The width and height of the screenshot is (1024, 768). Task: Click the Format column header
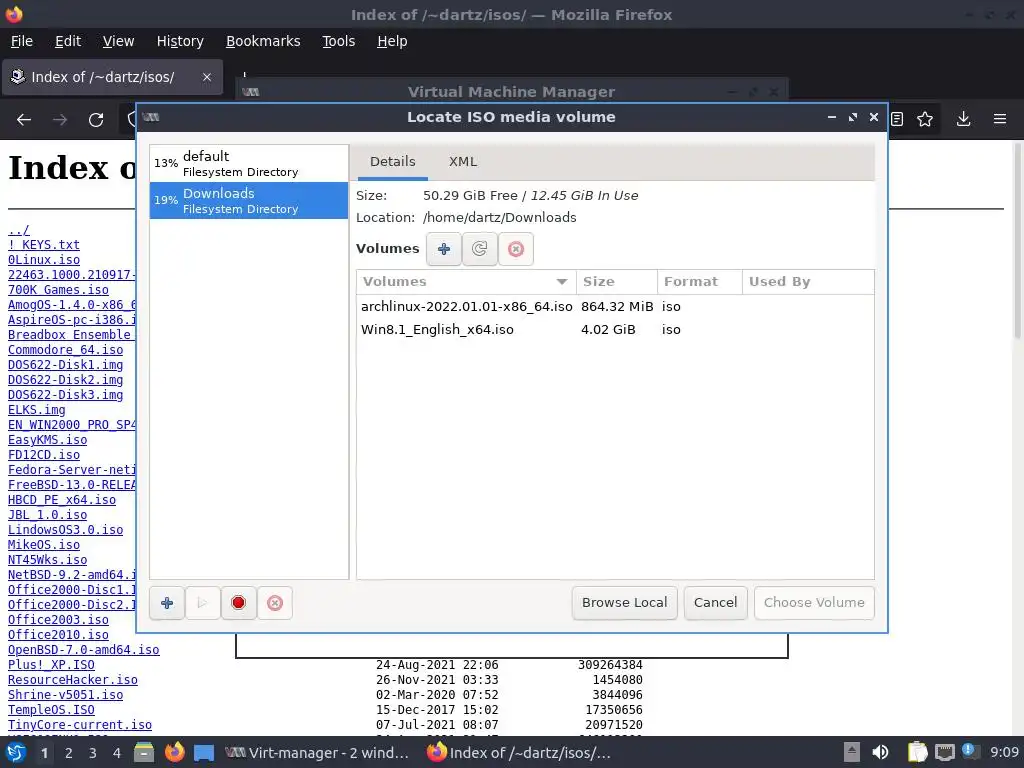coord(699,282)
